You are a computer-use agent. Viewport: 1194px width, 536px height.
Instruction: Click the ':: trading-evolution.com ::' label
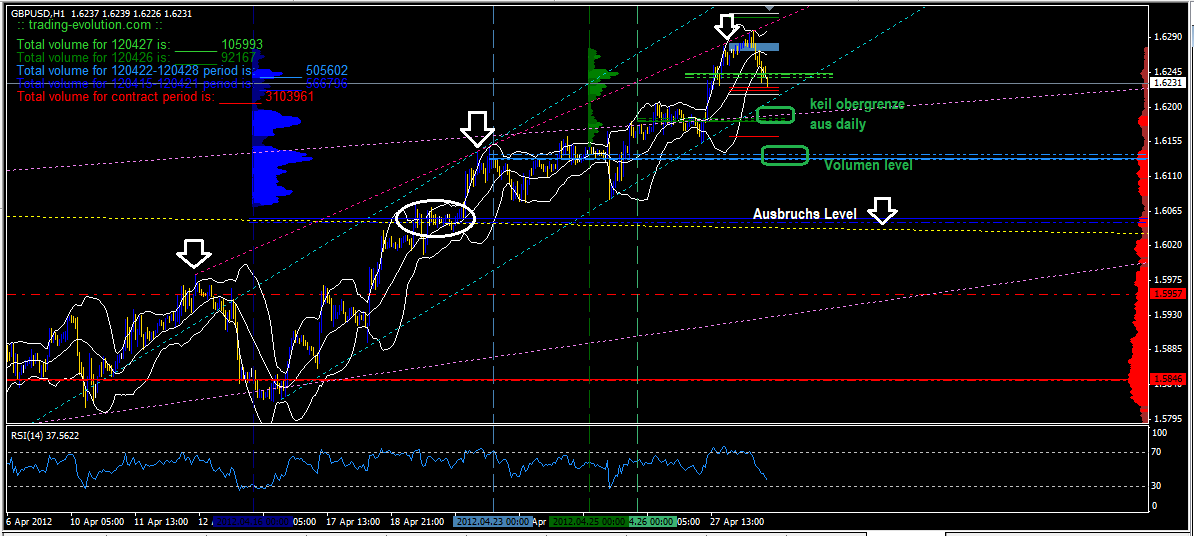[90, 25]
